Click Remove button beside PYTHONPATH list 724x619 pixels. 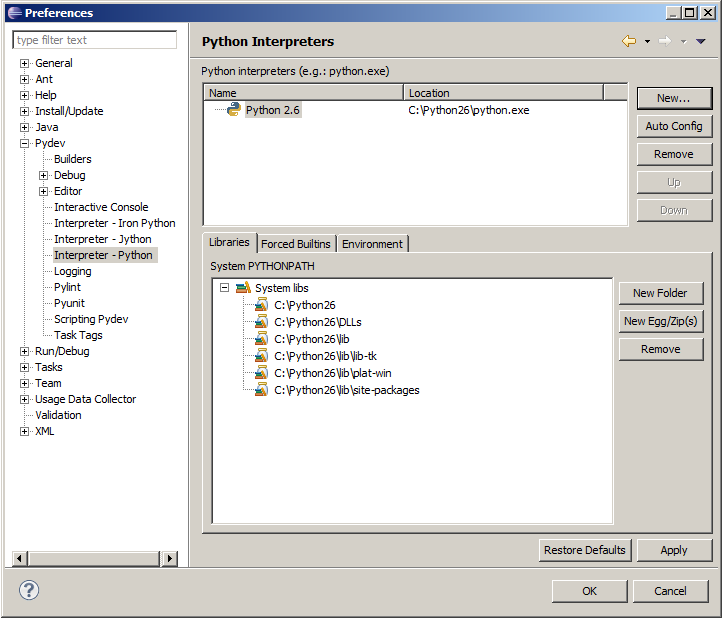point(661,349)
